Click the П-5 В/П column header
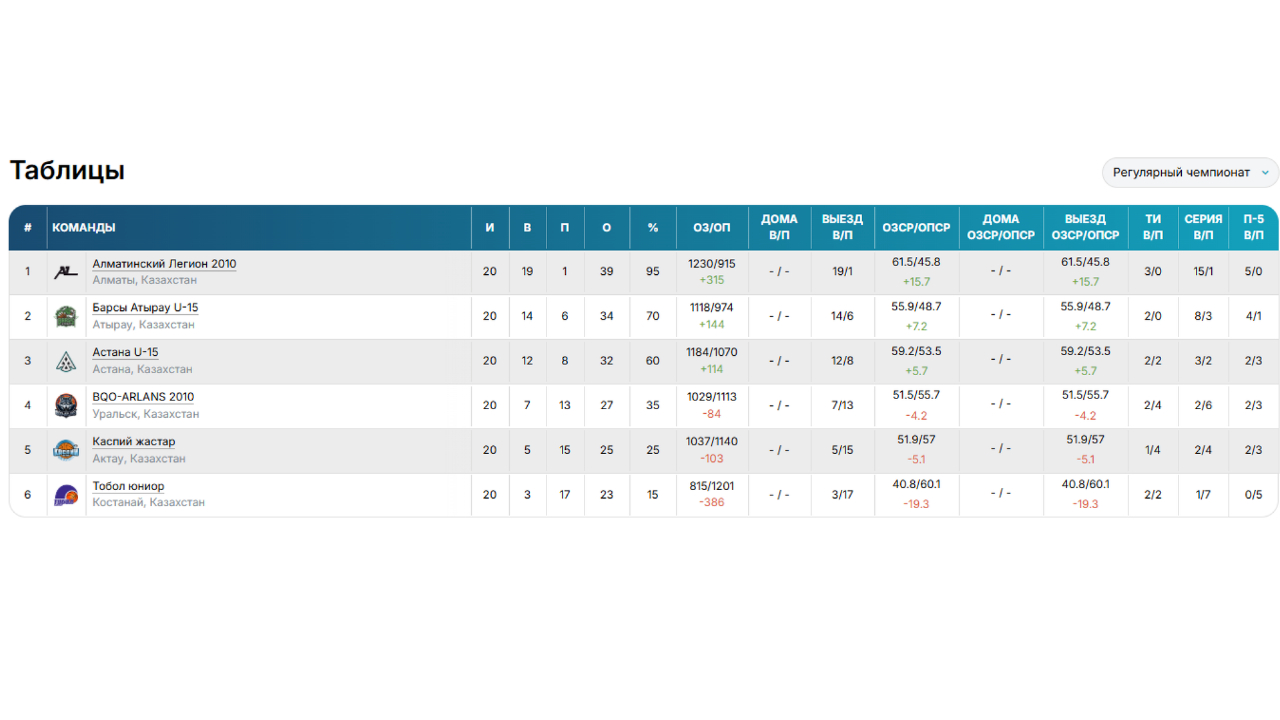Viewport: 1280px width, 720px height. point(1253,228)
